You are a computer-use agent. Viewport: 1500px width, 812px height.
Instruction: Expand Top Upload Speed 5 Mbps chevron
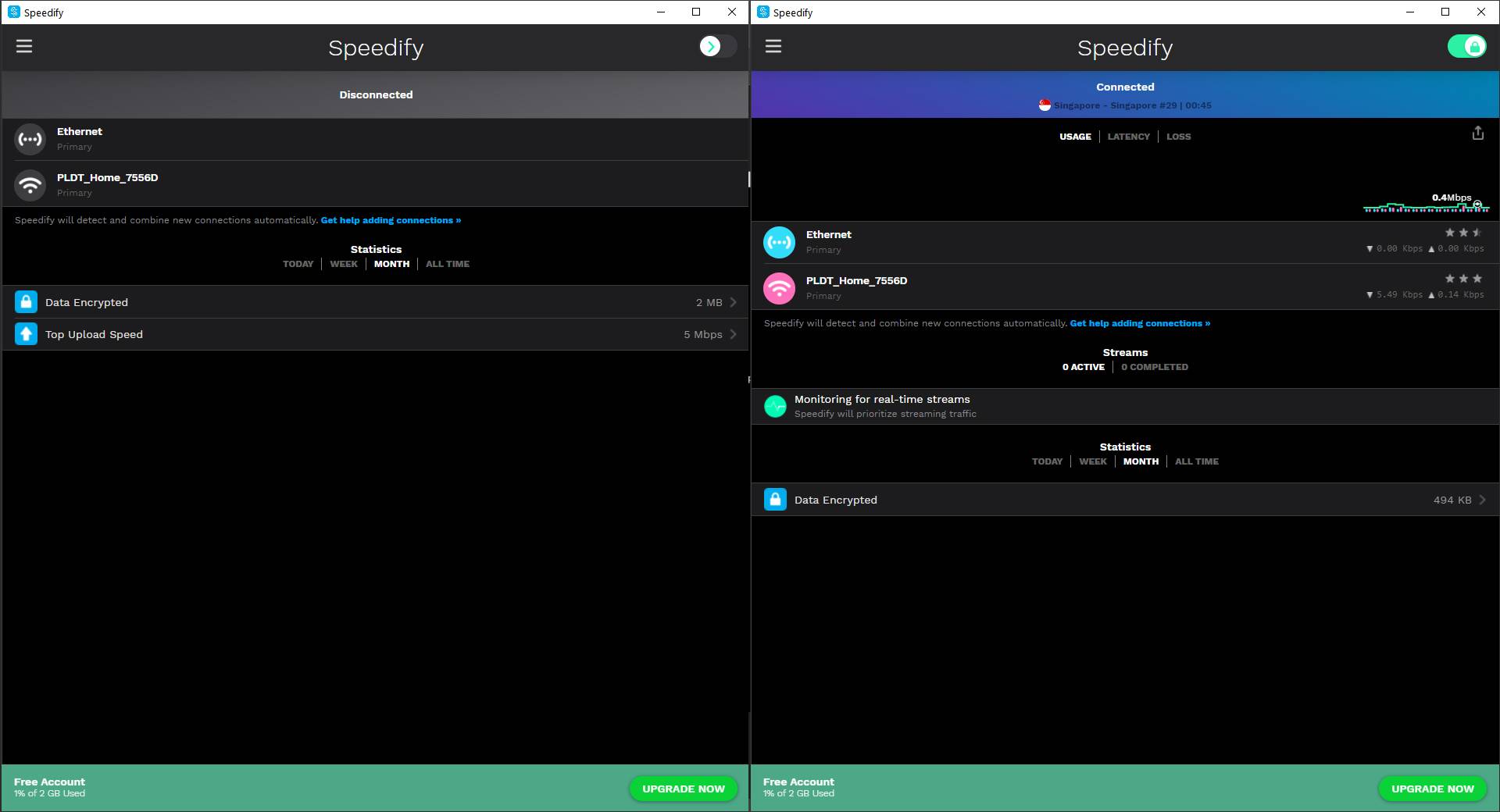click(x=733, y=334)
